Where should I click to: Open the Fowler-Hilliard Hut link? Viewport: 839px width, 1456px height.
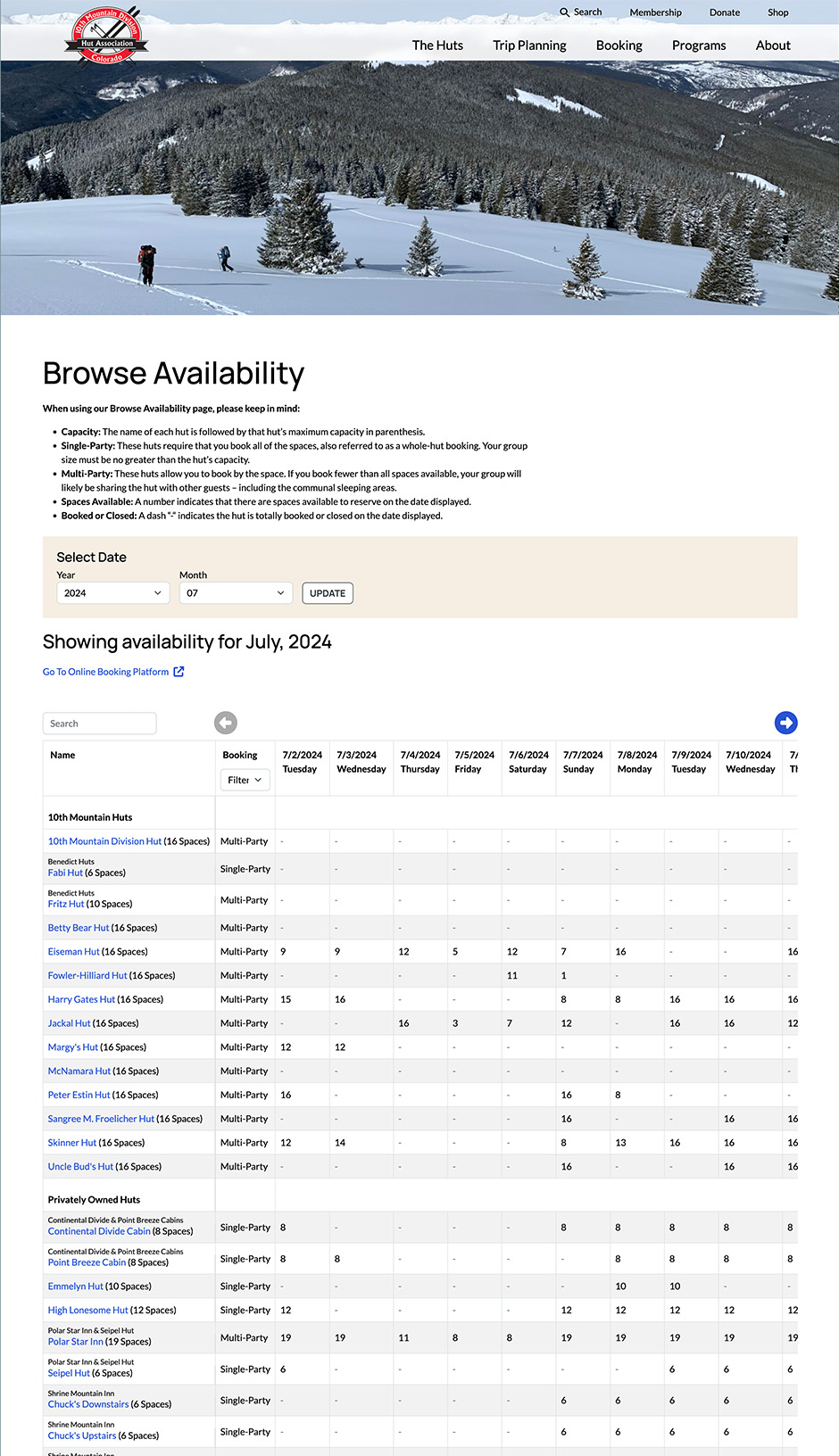(x=87, y=976)
